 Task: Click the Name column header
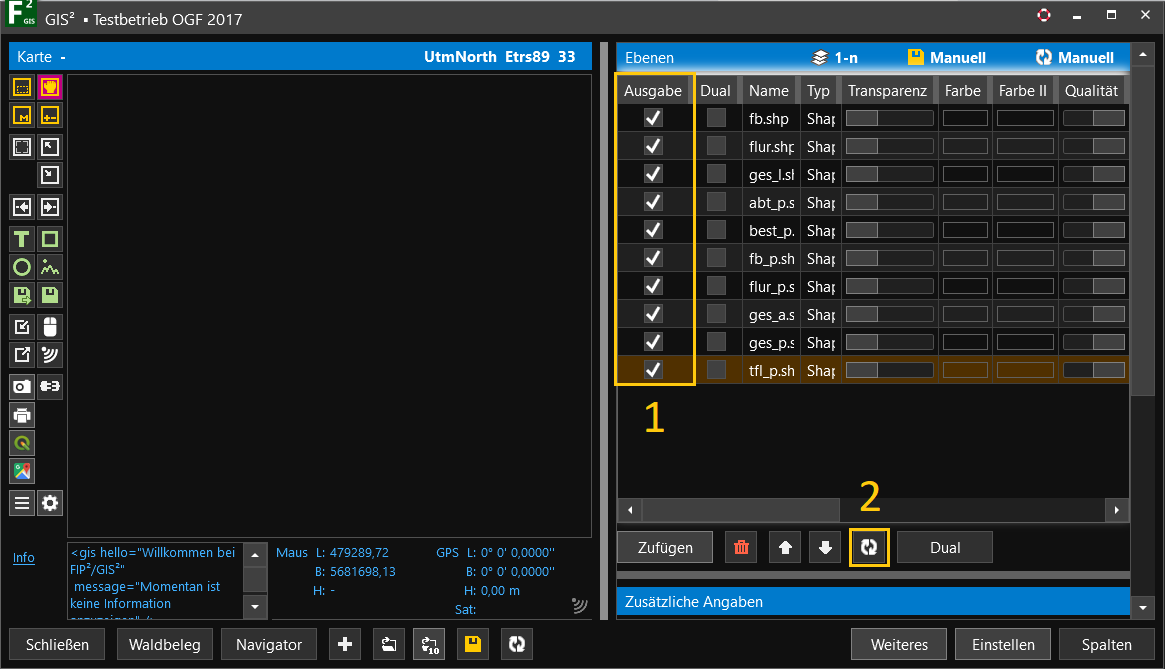tap(768, 90)
